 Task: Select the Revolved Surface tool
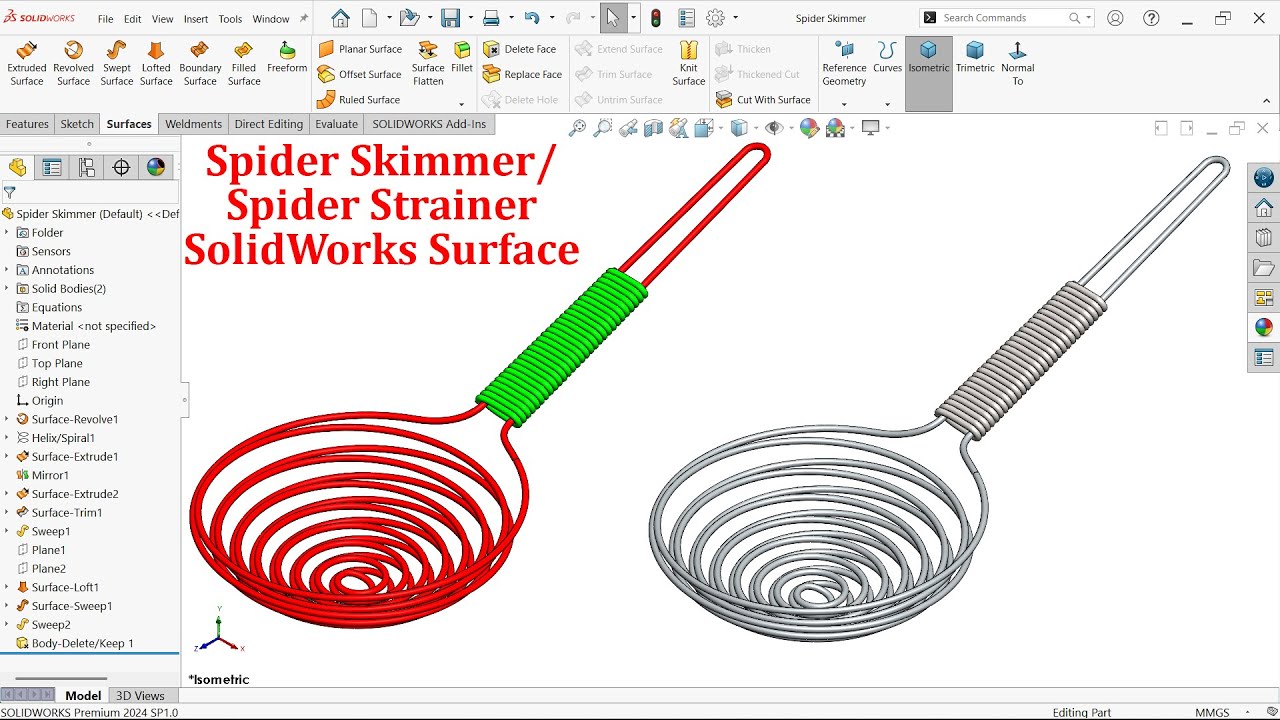pyautogui.click(x=73, y=63)
